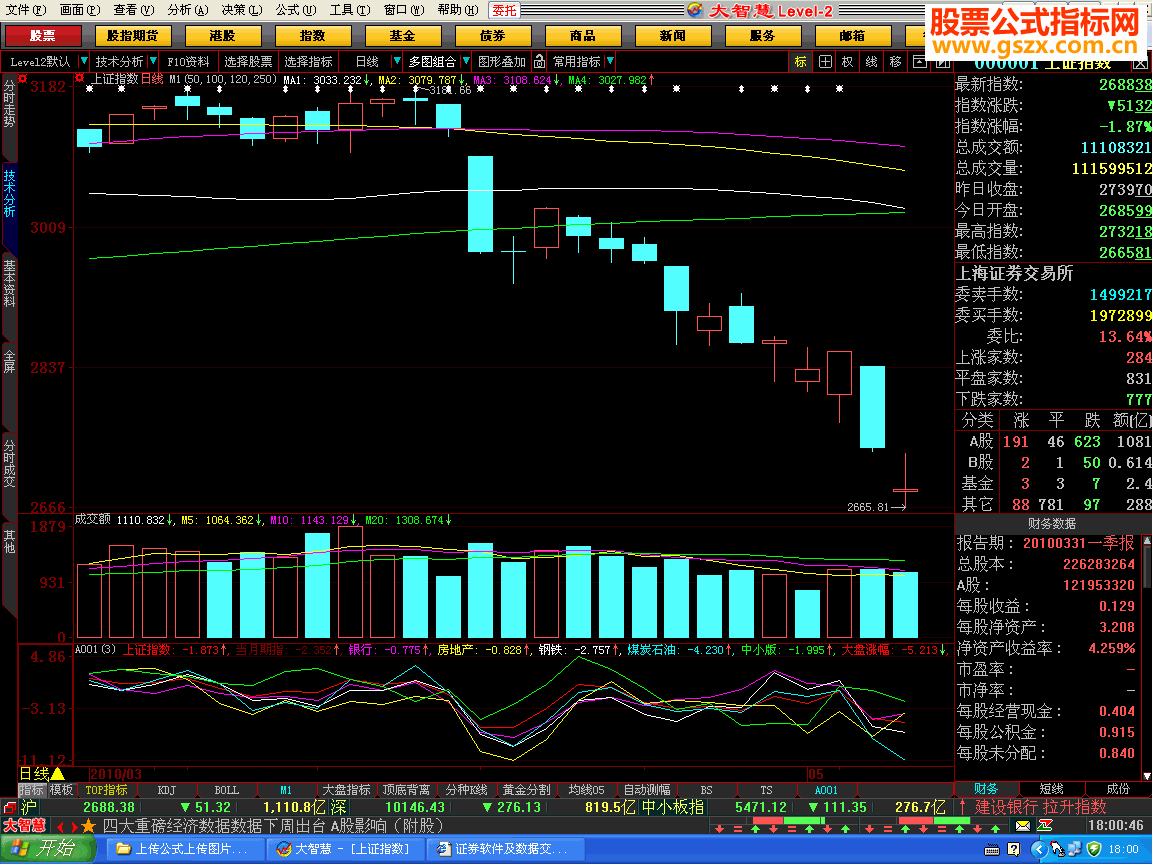Click the financial panel scrollbar down arrow
The image size is (1152, 864).
(1147, 775)
